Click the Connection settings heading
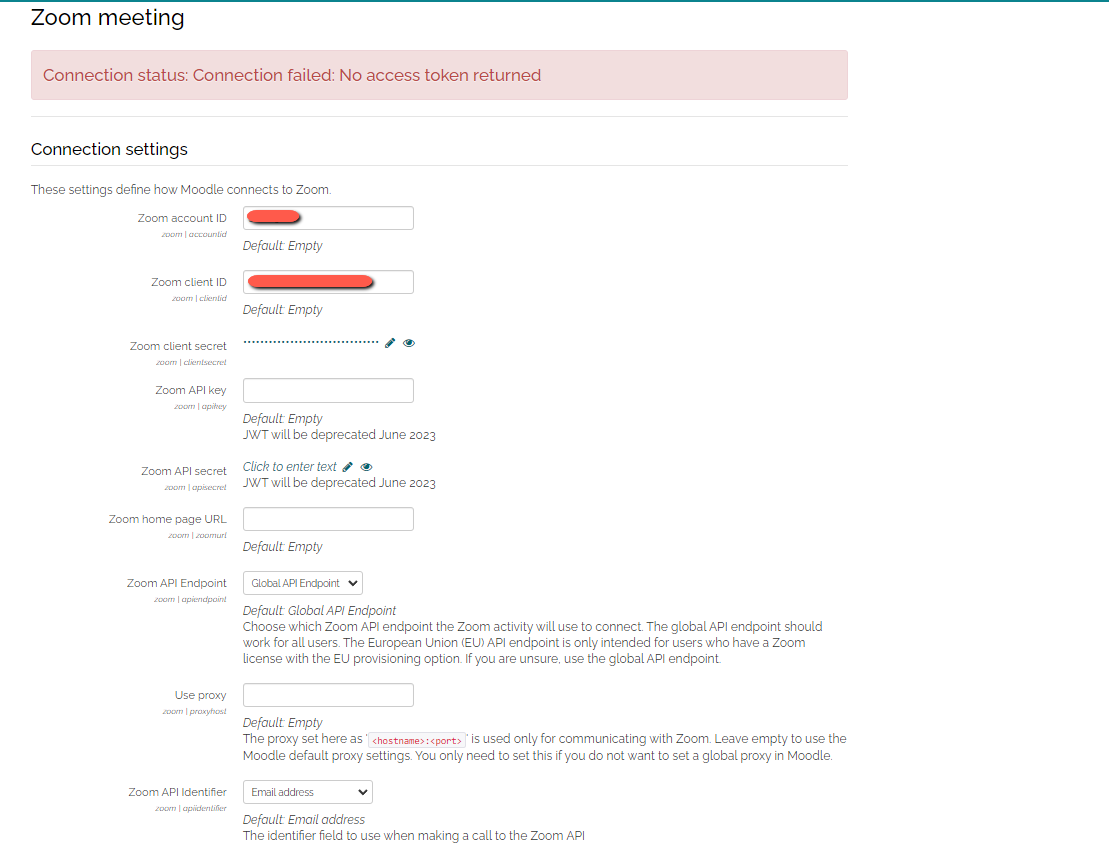Image resolution: width=1109 pixels, height=866 pixels. tap(109, 148)
